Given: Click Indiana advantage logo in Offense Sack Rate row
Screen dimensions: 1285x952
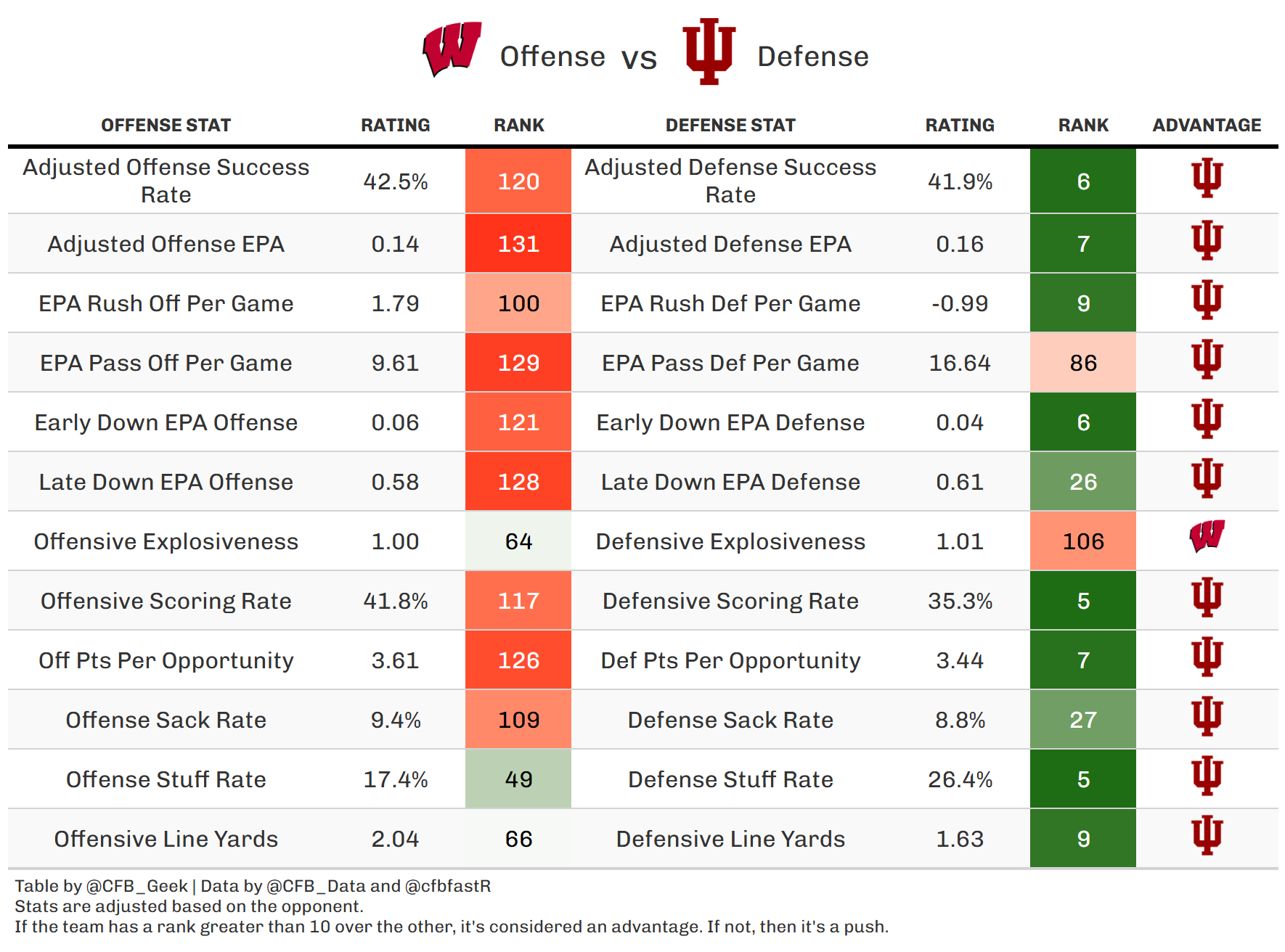Looking at the screenshot, I should tap(1207, 716).
